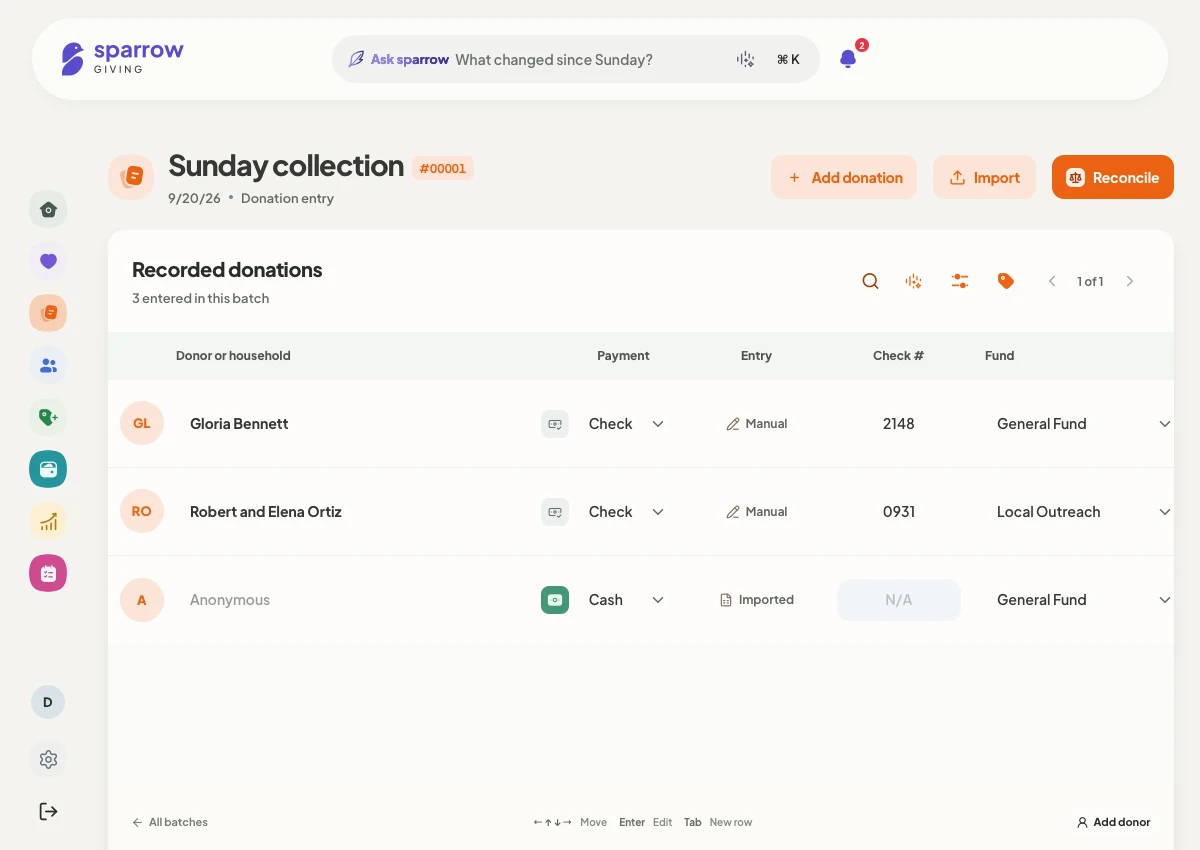Open the chart reports sidebar icon
1200x850 pixels.
pyautogui.click(x=48, y=521)
